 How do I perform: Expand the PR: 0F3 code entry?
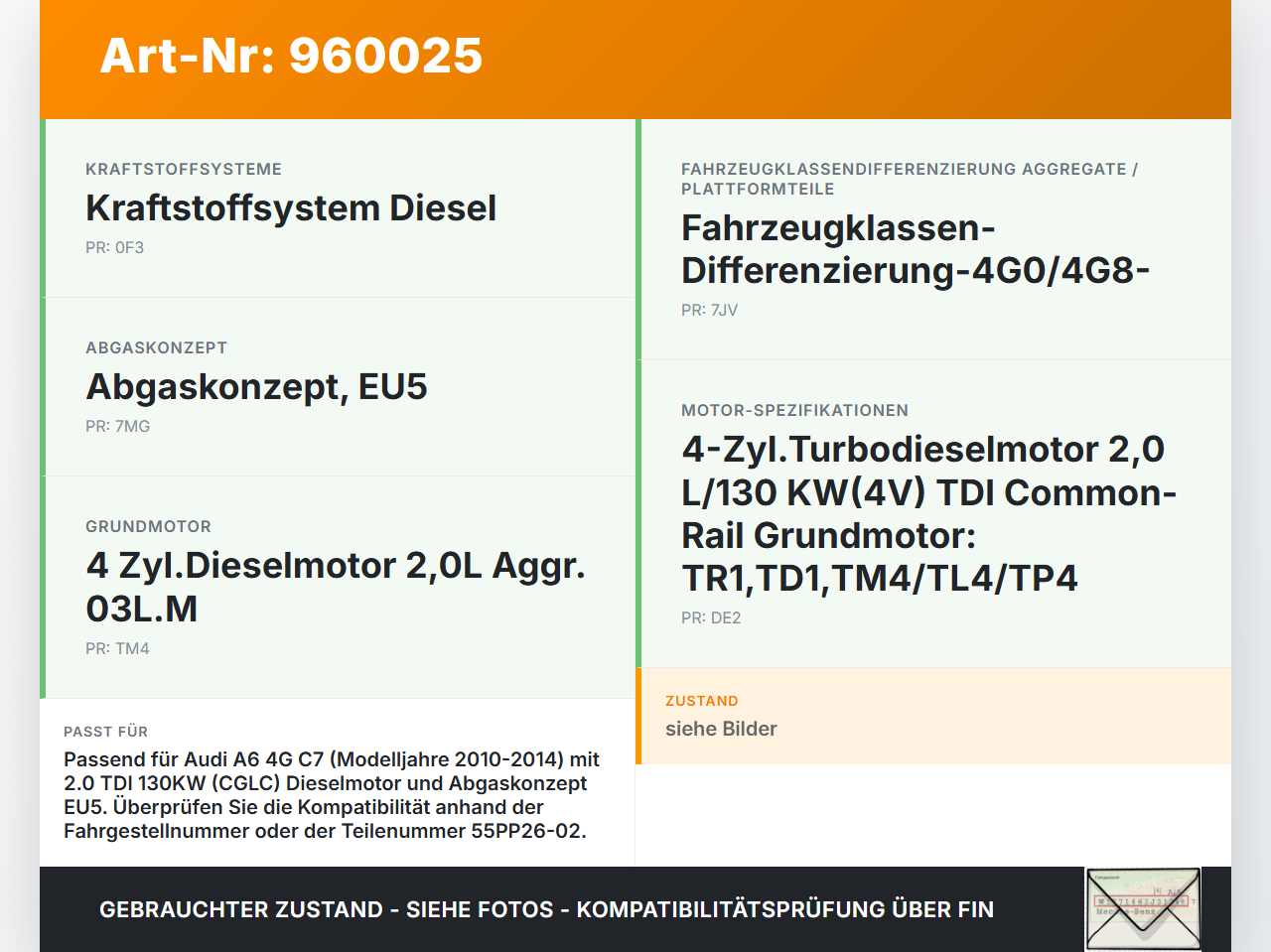115,246
